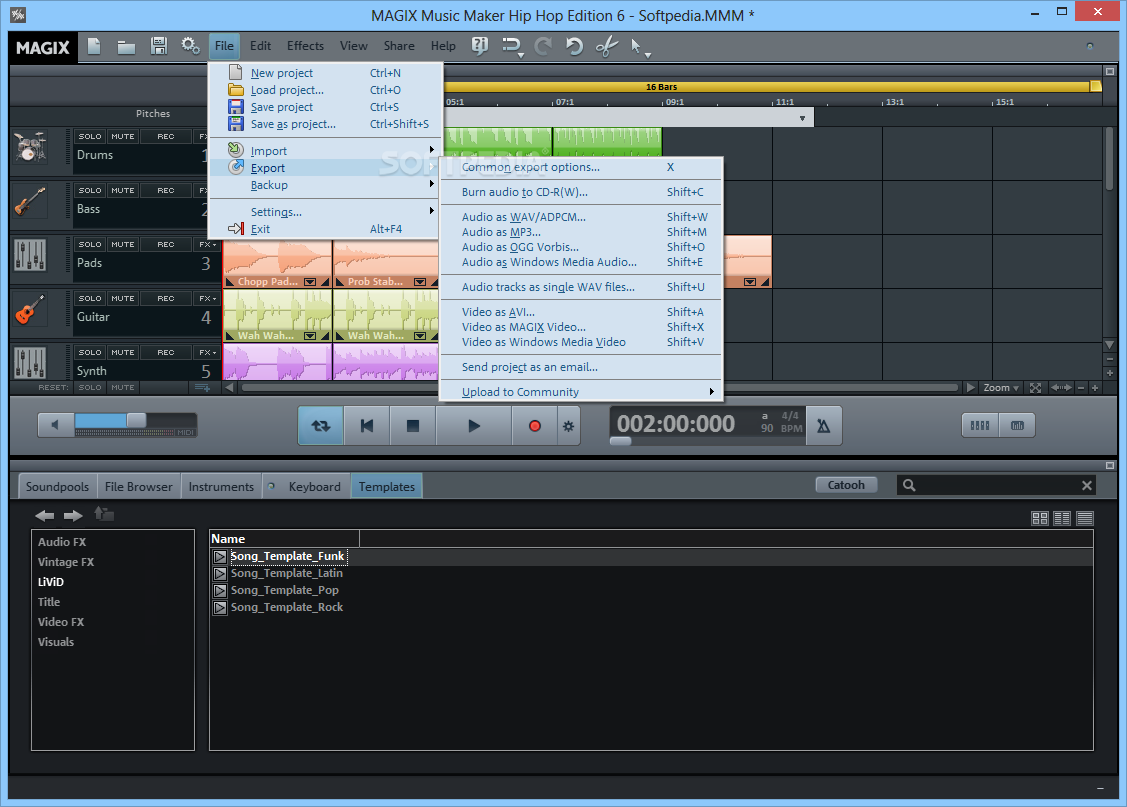Open the Pads track FX dropdown

coord(207,244)
